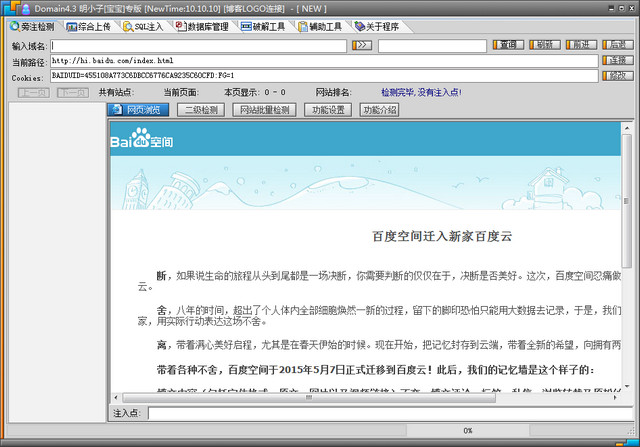
Task: Click the 后退 button
Action: 618,44
